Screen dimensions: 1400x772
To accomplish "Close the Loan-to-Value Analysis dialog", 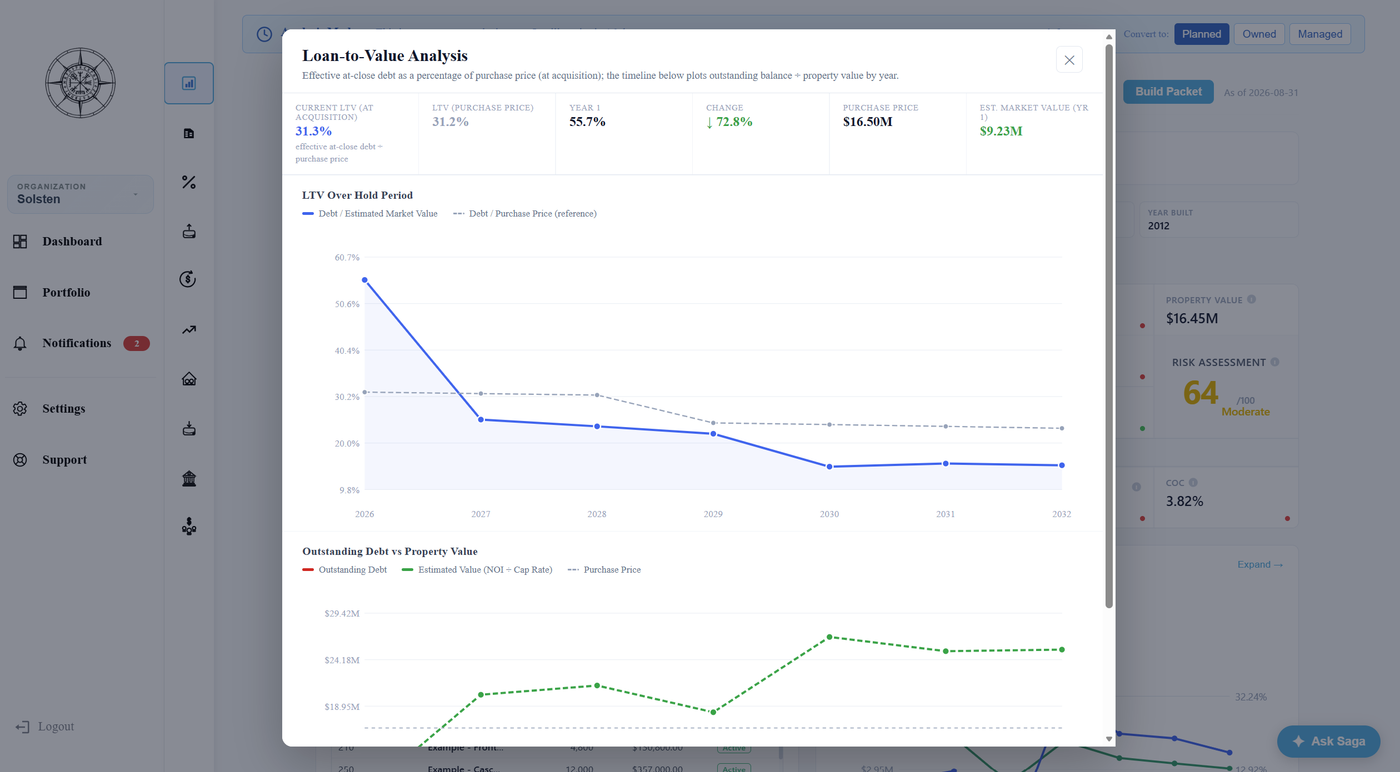I will click(1069, 60).
